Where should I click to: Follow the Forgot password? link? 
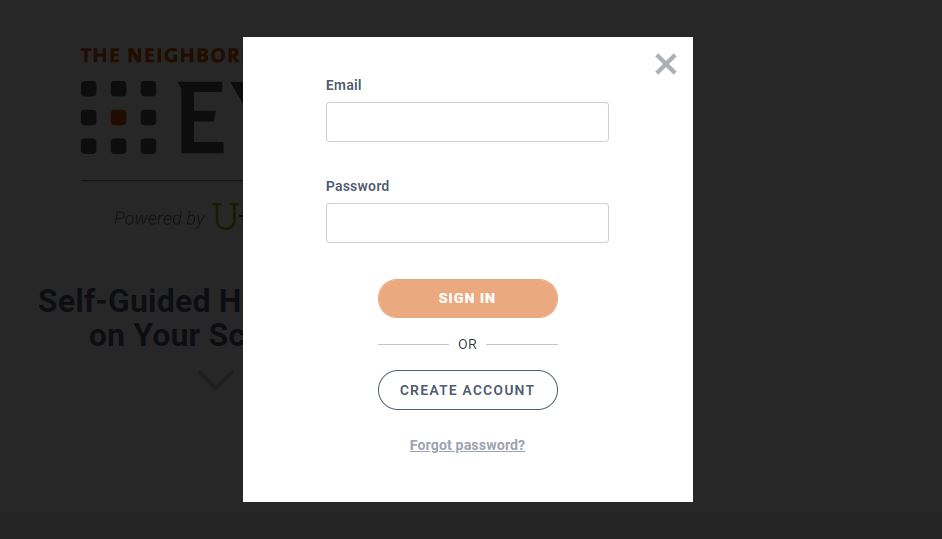[x=467, y=445]
